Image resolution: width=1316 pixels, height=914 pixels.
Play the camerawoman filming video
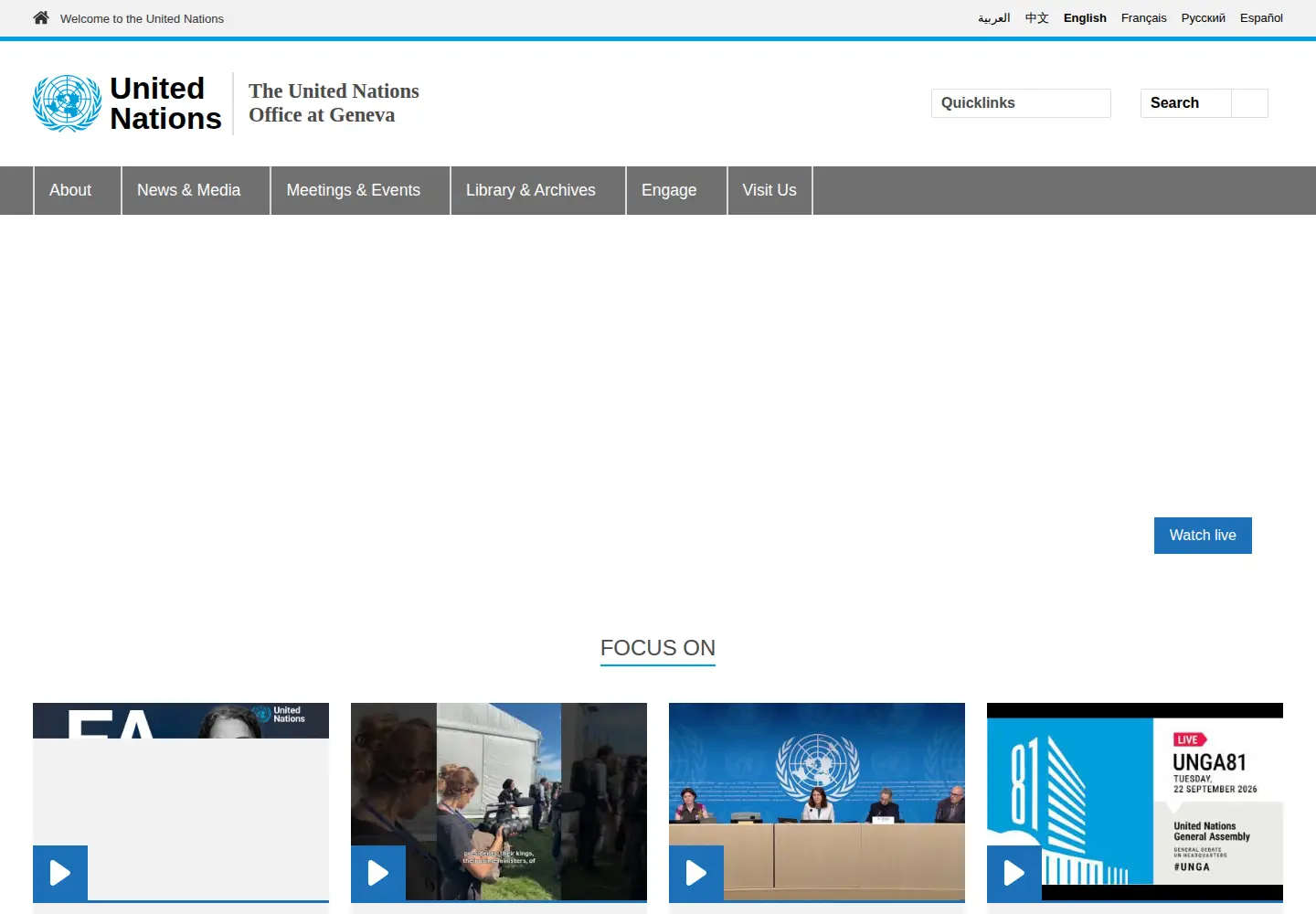point(378,873)
